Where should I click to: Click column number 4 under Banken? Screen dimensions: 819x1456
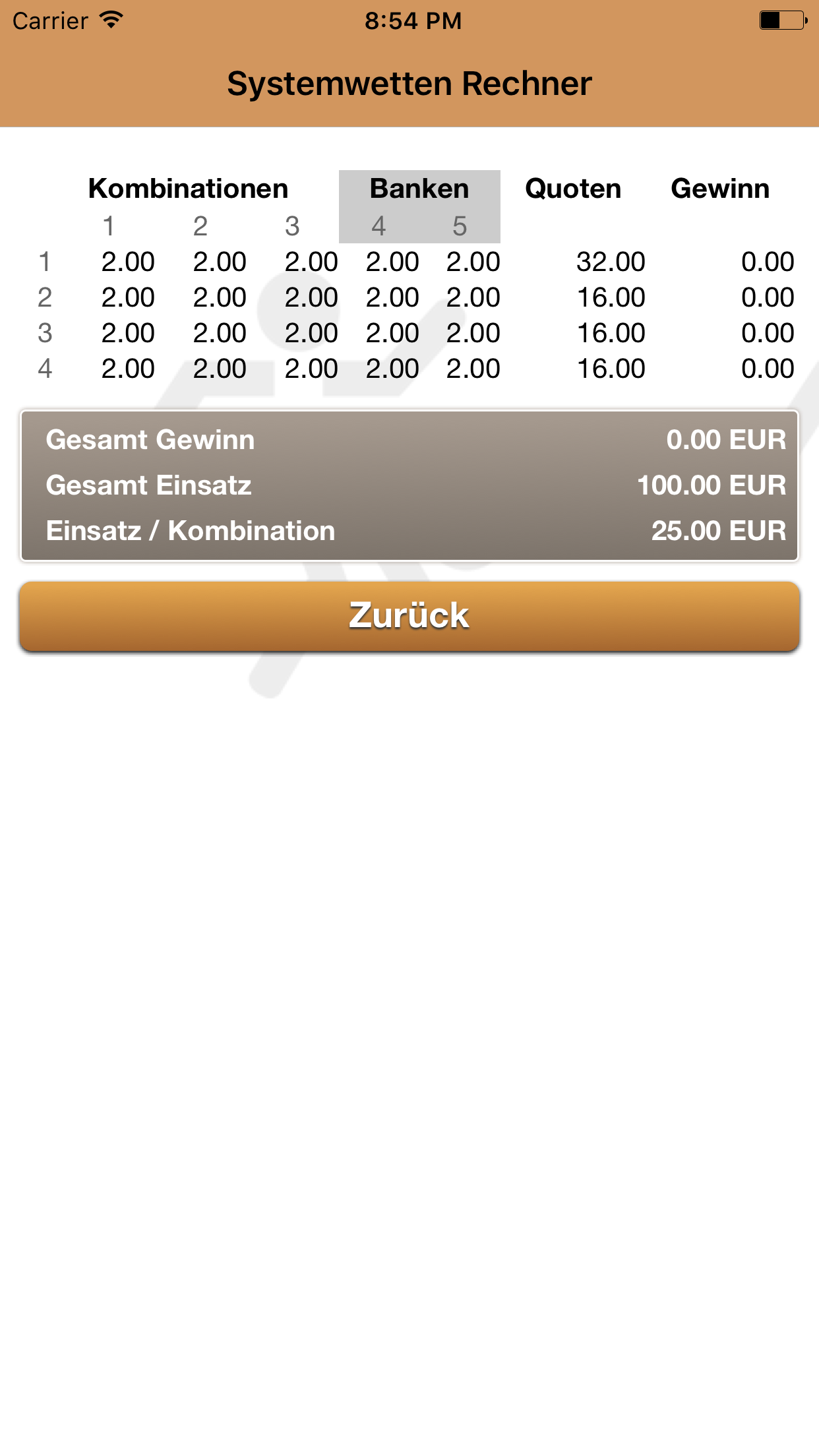[x=379, y=226]
